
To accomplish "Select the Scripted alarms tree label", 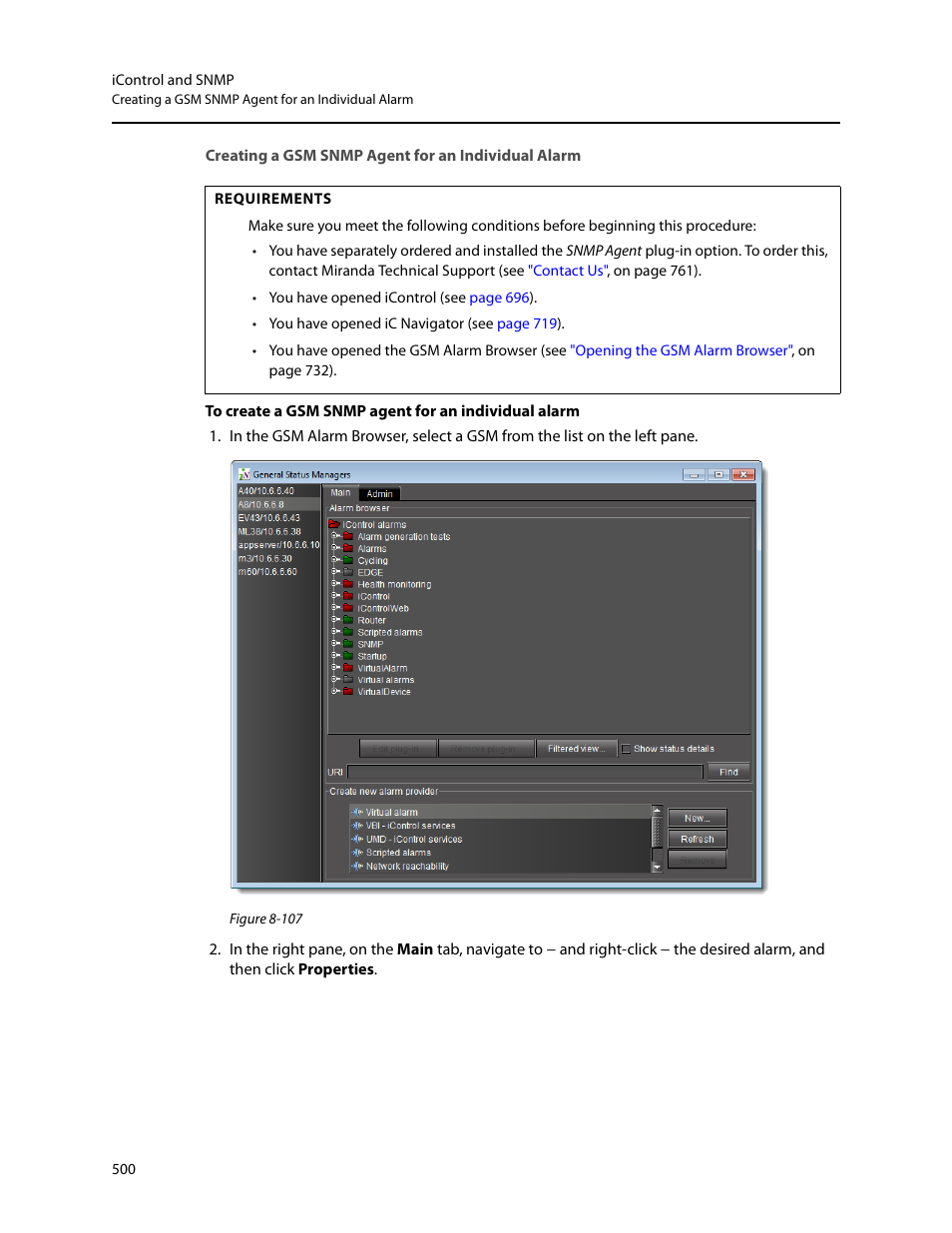I will click(390, 632).
